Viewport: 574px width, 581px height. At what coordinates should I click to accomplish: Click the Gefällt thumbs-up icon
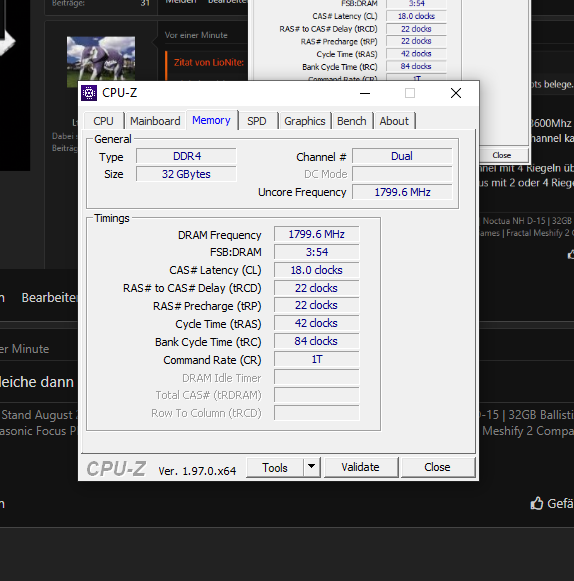coord(537,503)
